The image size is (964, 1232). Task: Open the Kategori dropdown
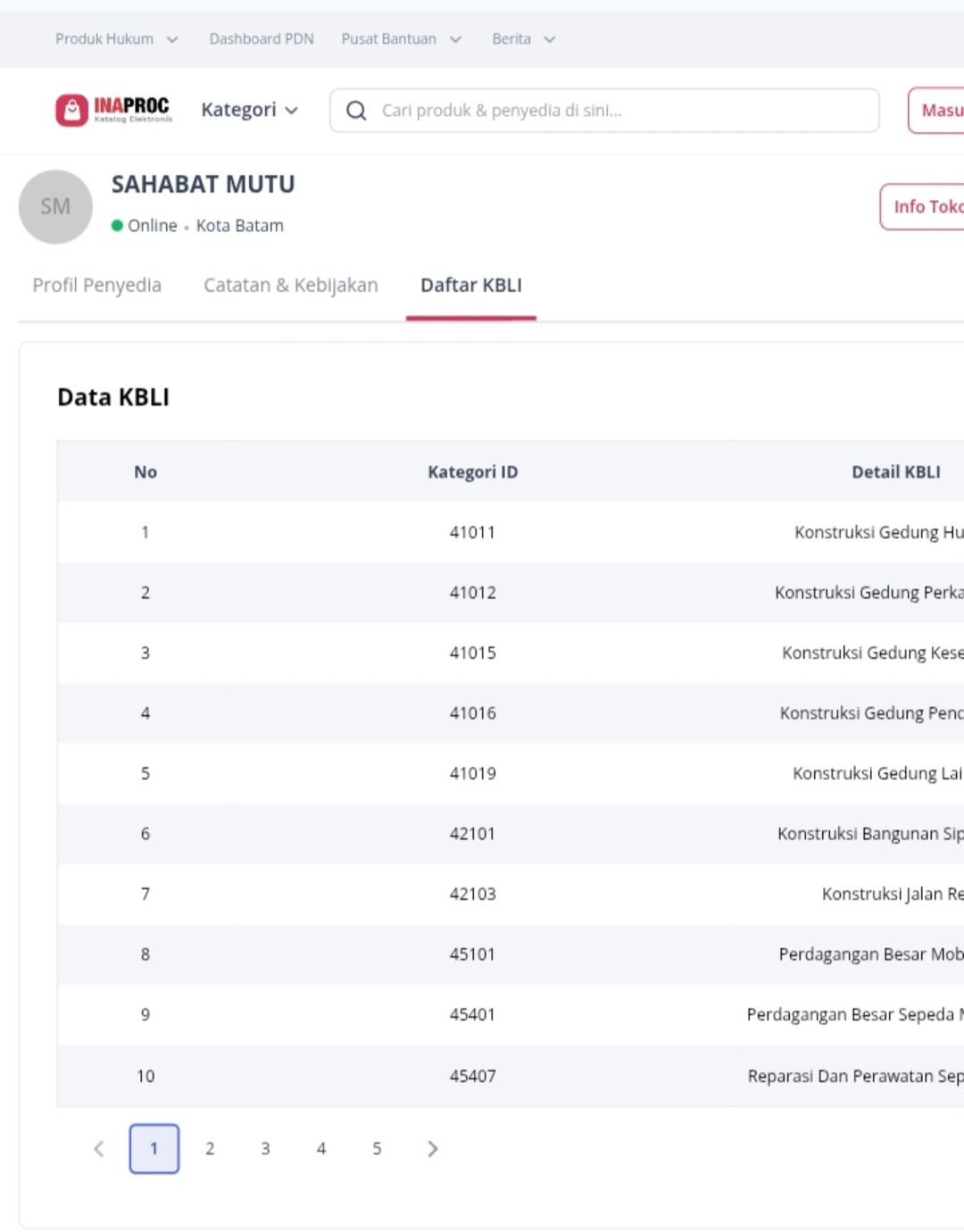(x=249, y=110)
